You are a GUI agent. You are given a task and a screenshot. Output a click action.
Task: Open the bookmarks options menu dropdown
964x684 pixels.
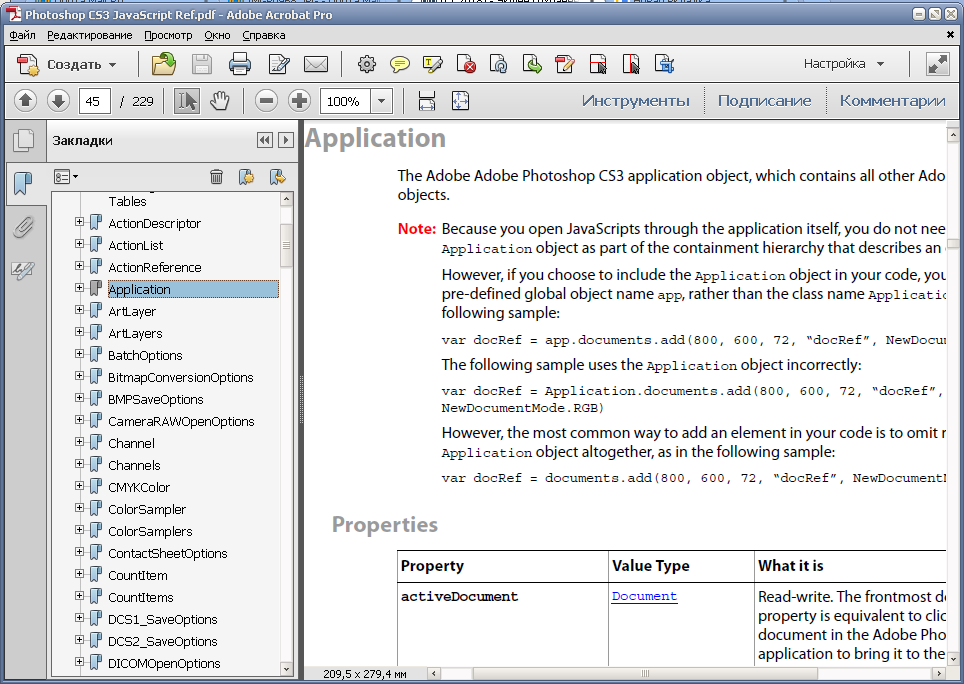click(66, 177)
